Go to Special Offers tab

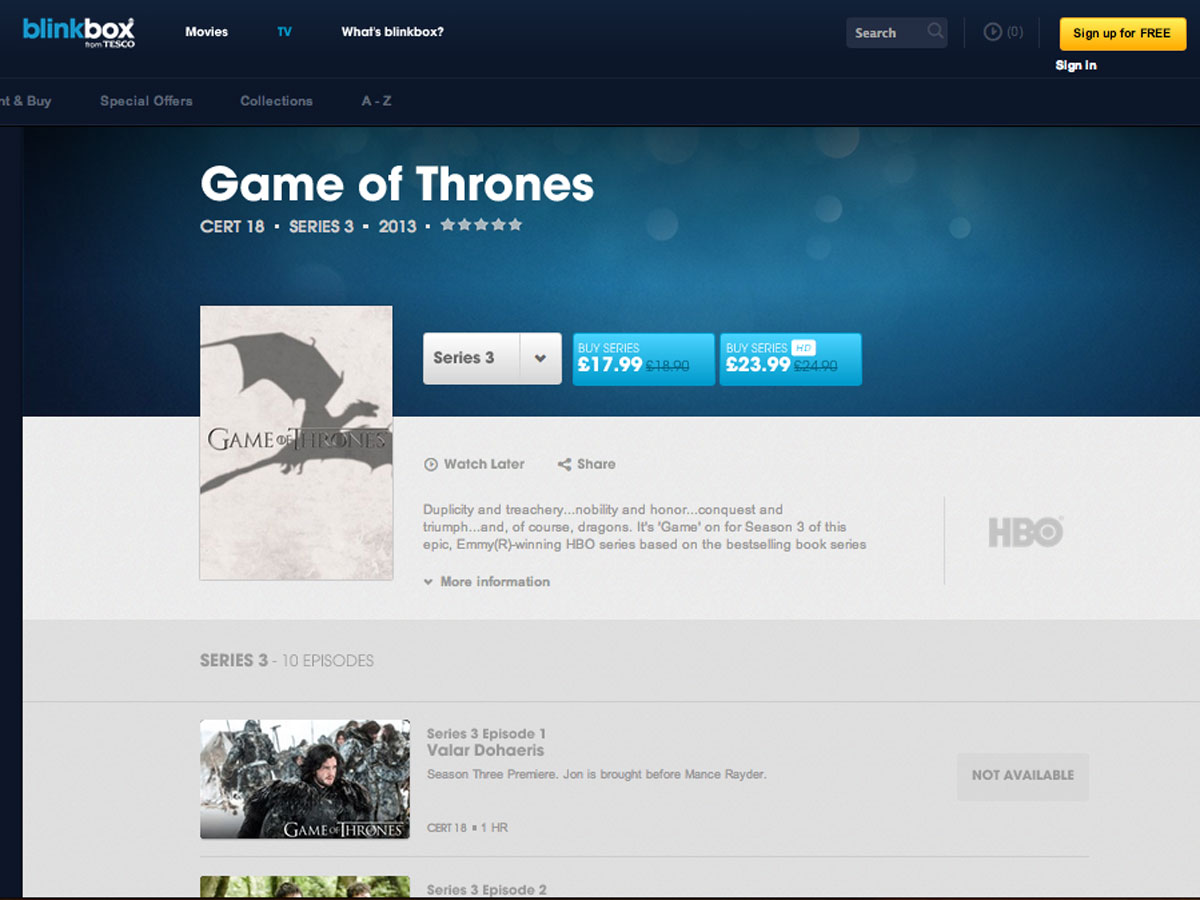[x=146, y=101]
